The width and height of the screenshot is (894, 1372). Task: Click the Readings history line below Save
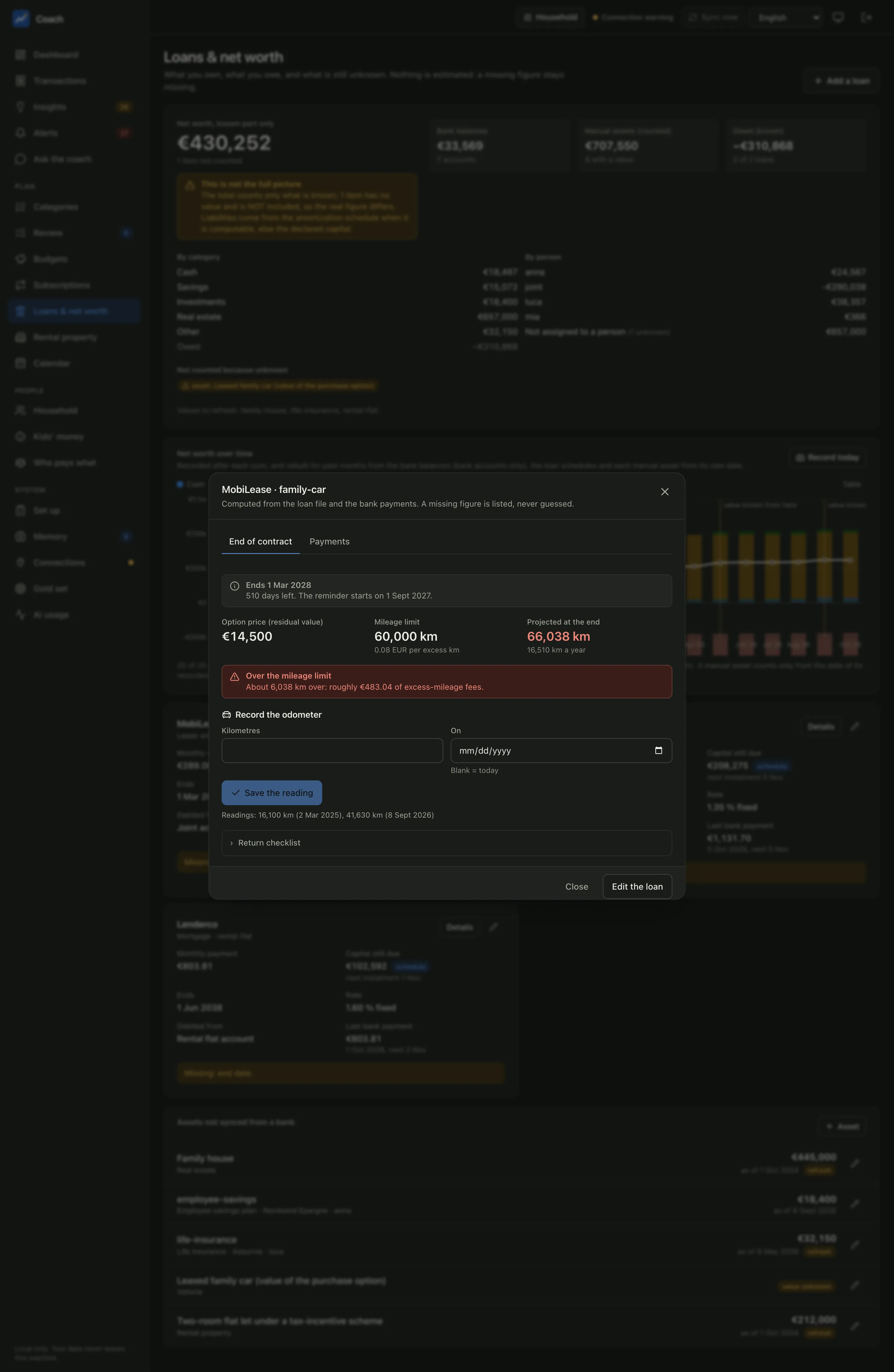(x=327, y=815)
